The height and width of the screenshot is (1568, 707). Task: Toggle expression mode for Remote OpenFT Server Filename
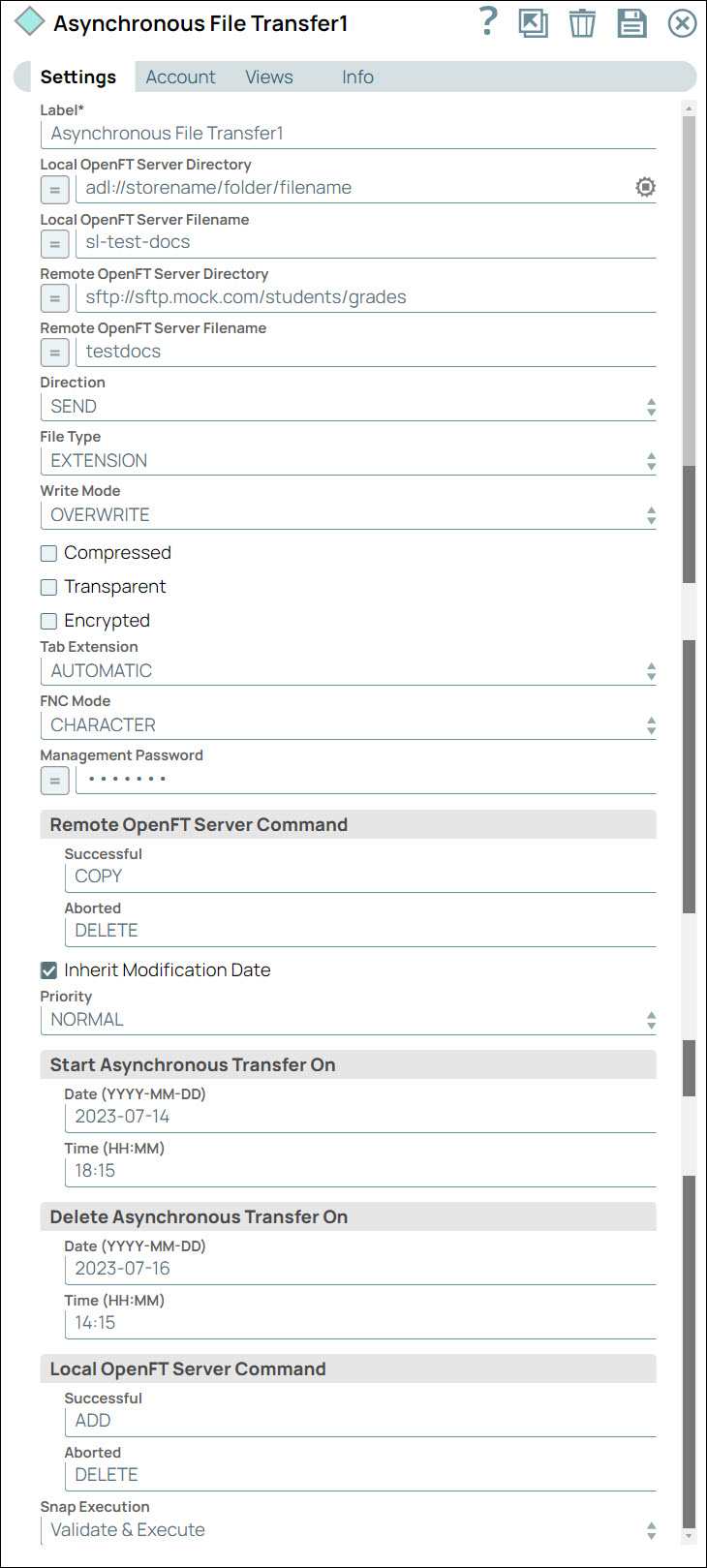coord(55,353)
